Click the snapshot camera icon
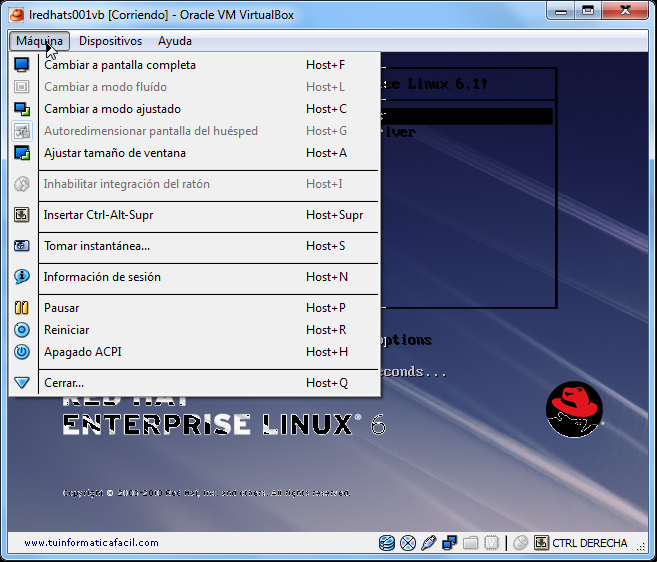The image size is (657, 562). tap(22, 246)
